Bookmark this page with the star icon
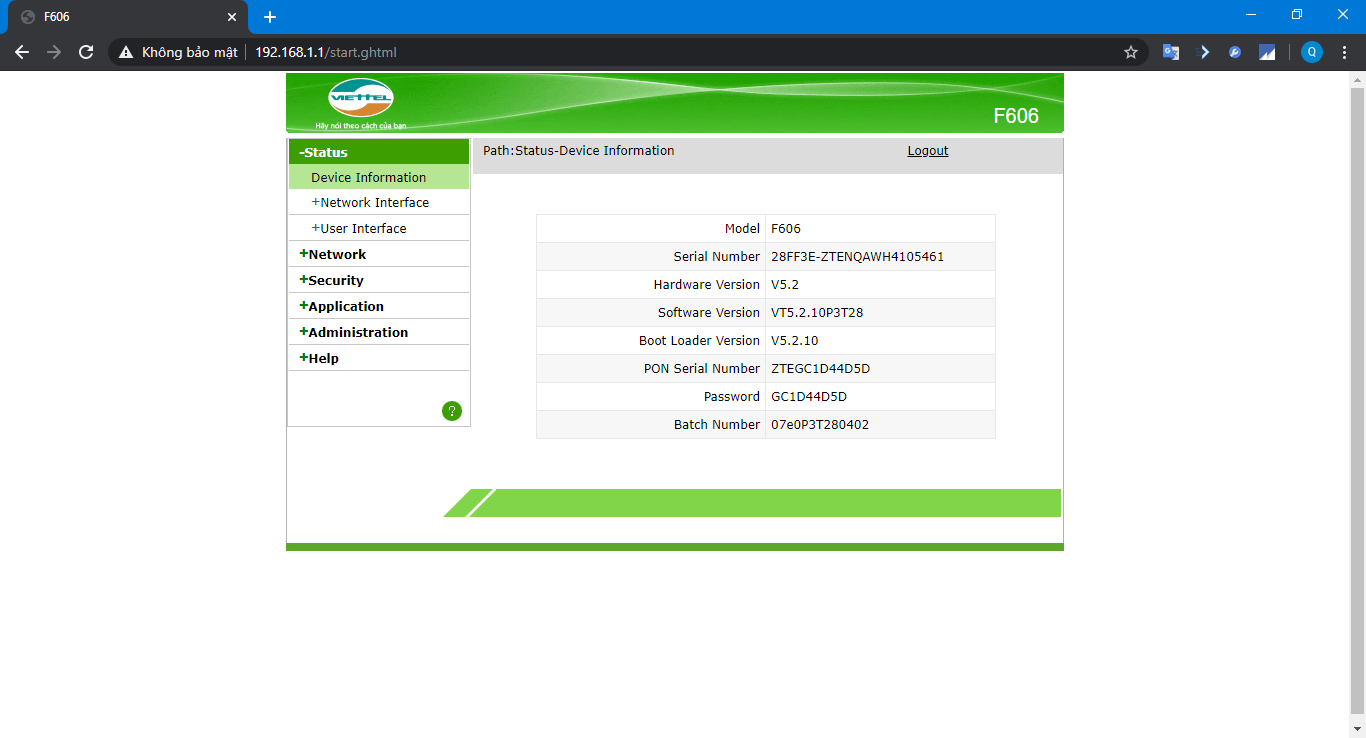1366x738 pixels. click(x=1131, y=52)
